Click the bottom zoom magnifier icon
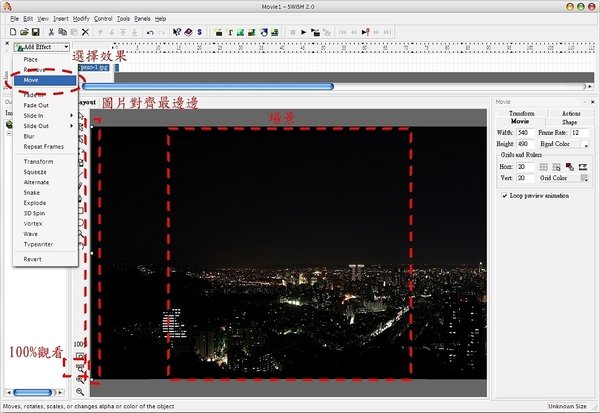Viewport: 600px width, 413px height. (80, 391)
